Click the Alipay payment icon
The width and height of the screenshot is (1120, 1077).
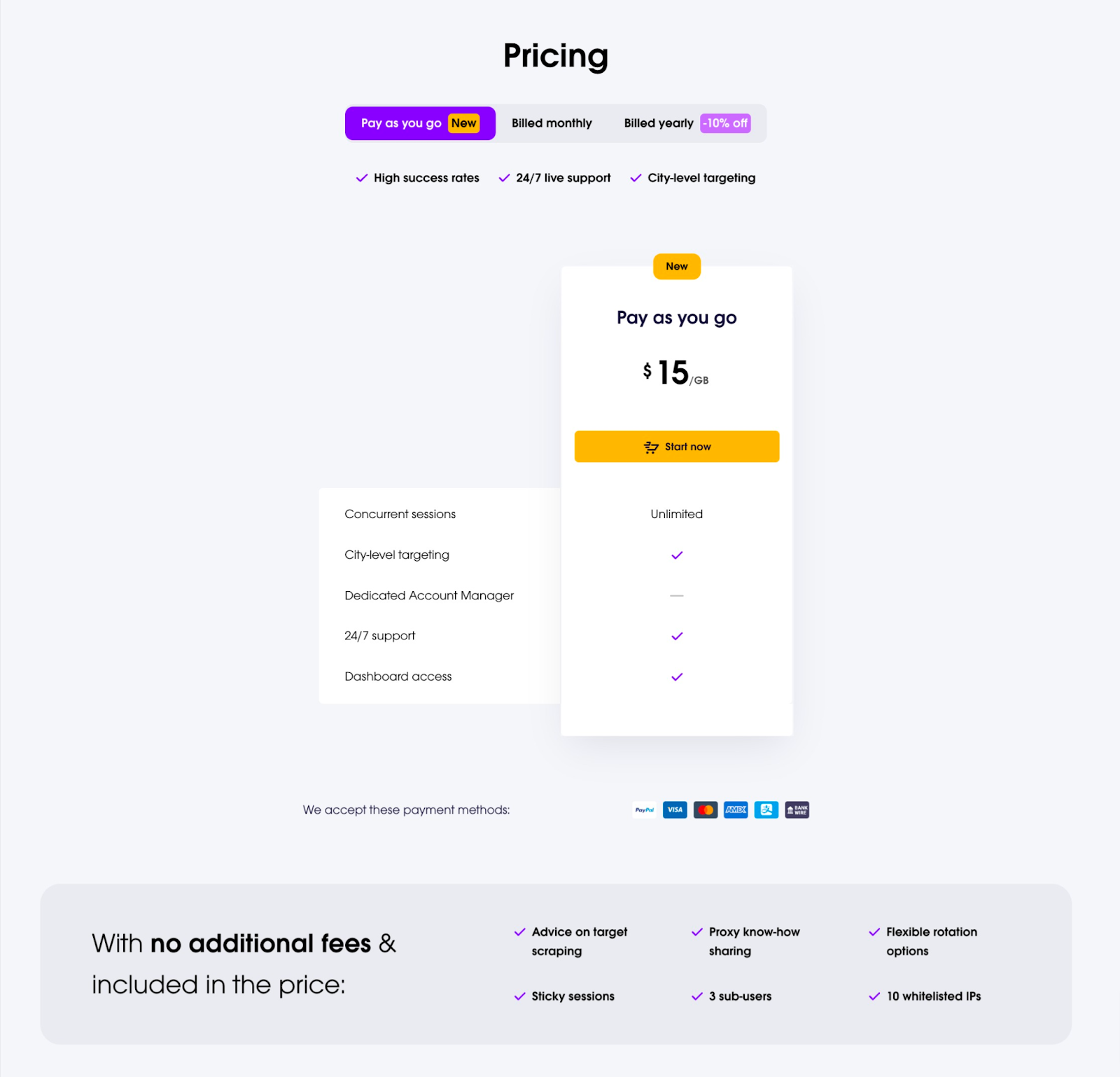(x=766, y=810)
